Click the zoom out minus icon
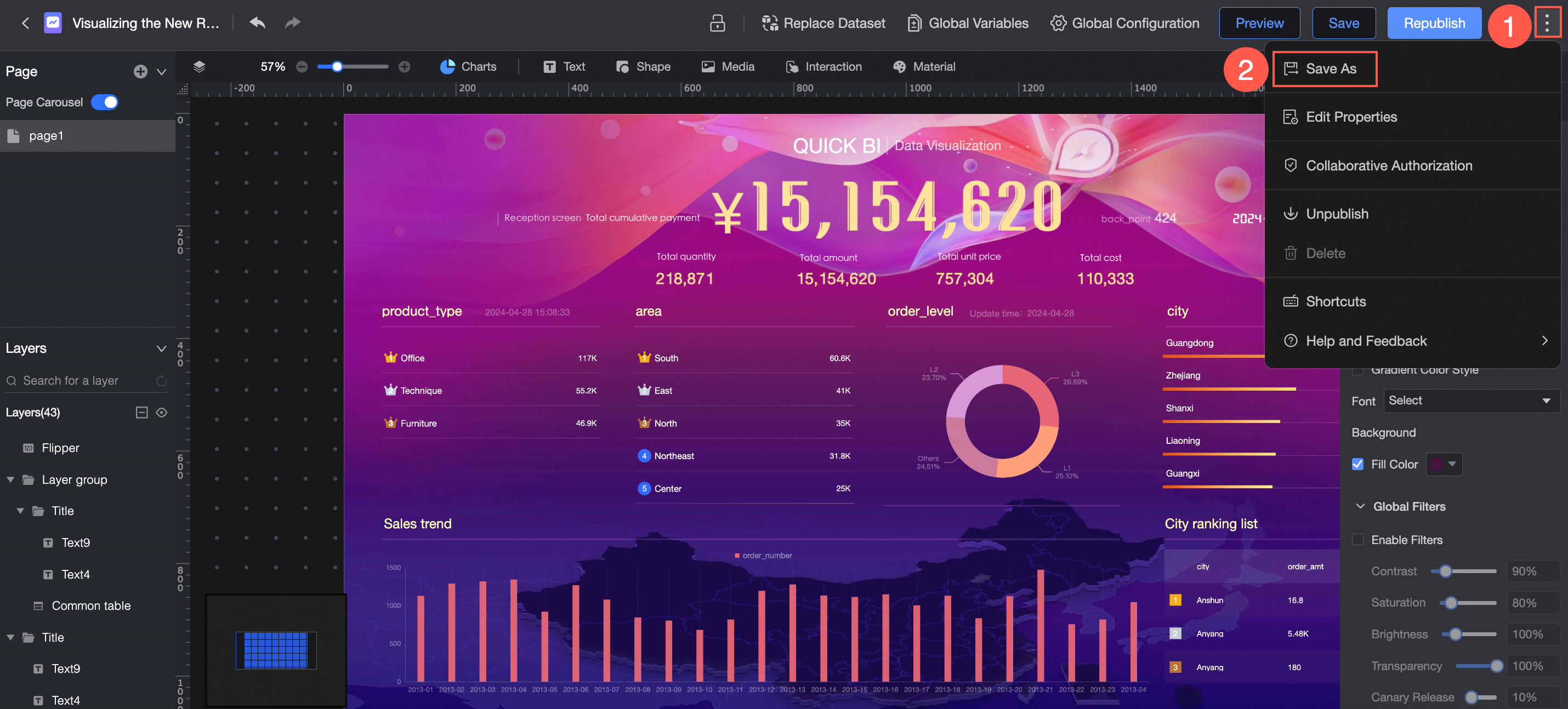The width and height of the screenshot is (1568, 709). coord(302,67)
